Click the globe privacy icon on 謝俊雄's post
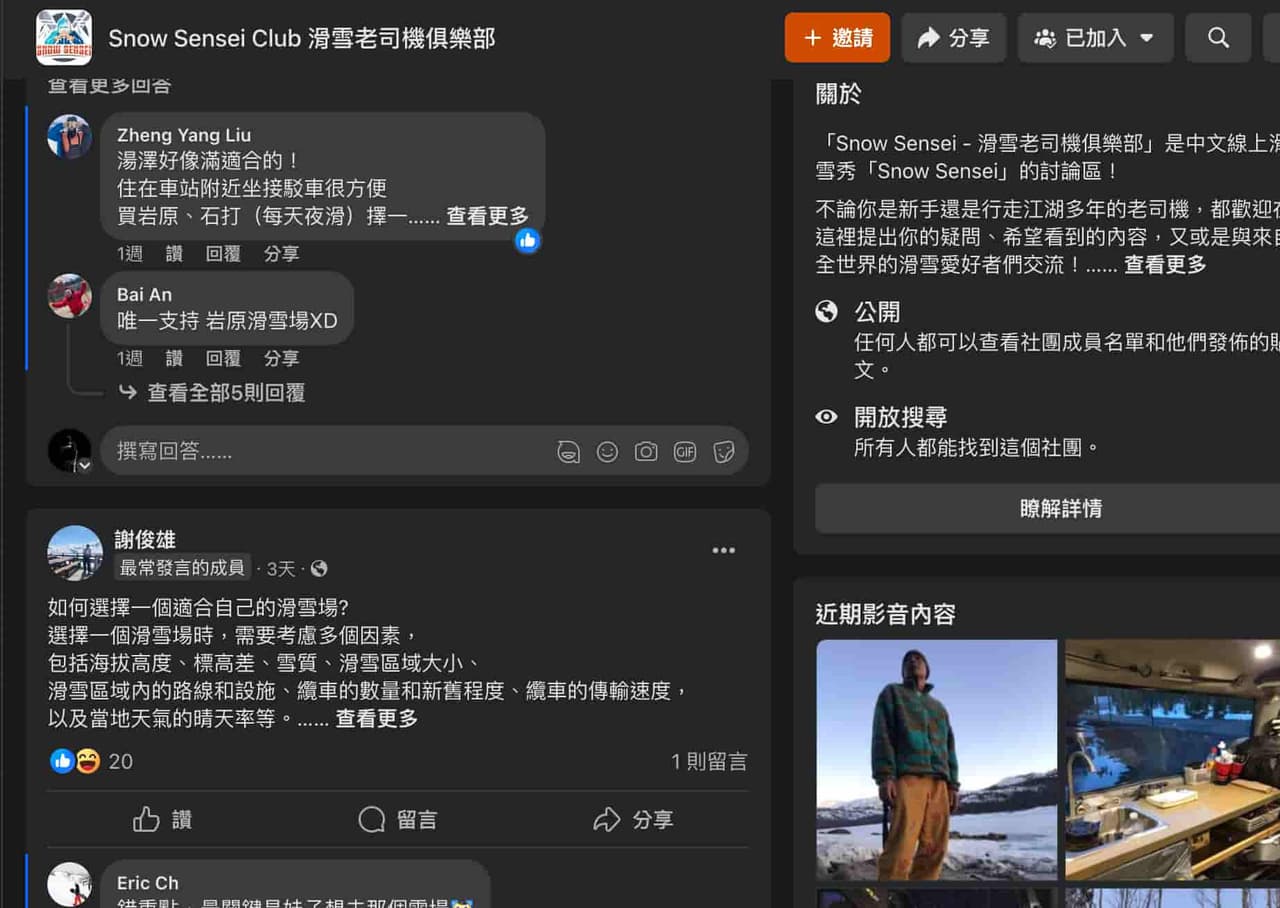The image size is (1280, 908). click(x=319, y=568)
